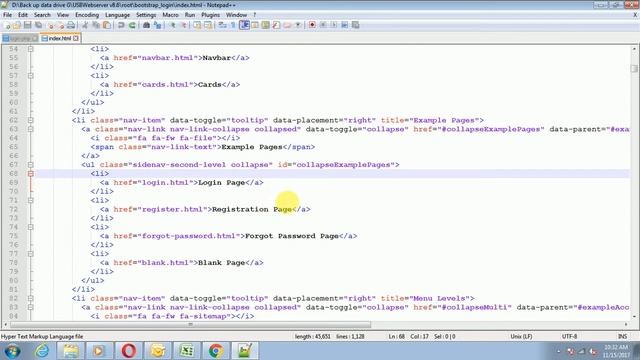Click the macro Playback icon
The height and width of the screenshot is (360, 640).
pos(333,25)
